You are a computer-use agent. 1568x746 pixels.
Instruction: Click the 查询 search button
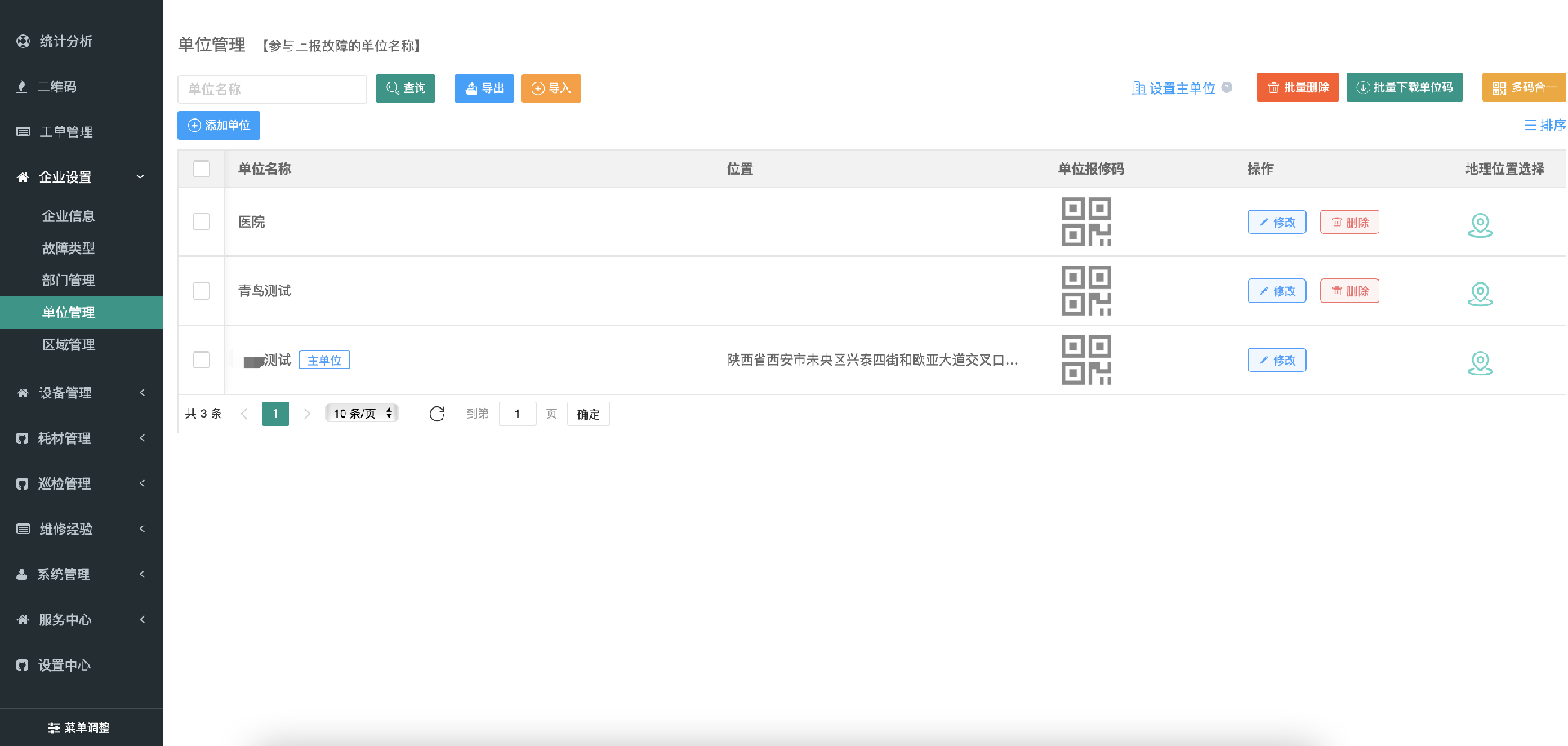pos(405,88)
